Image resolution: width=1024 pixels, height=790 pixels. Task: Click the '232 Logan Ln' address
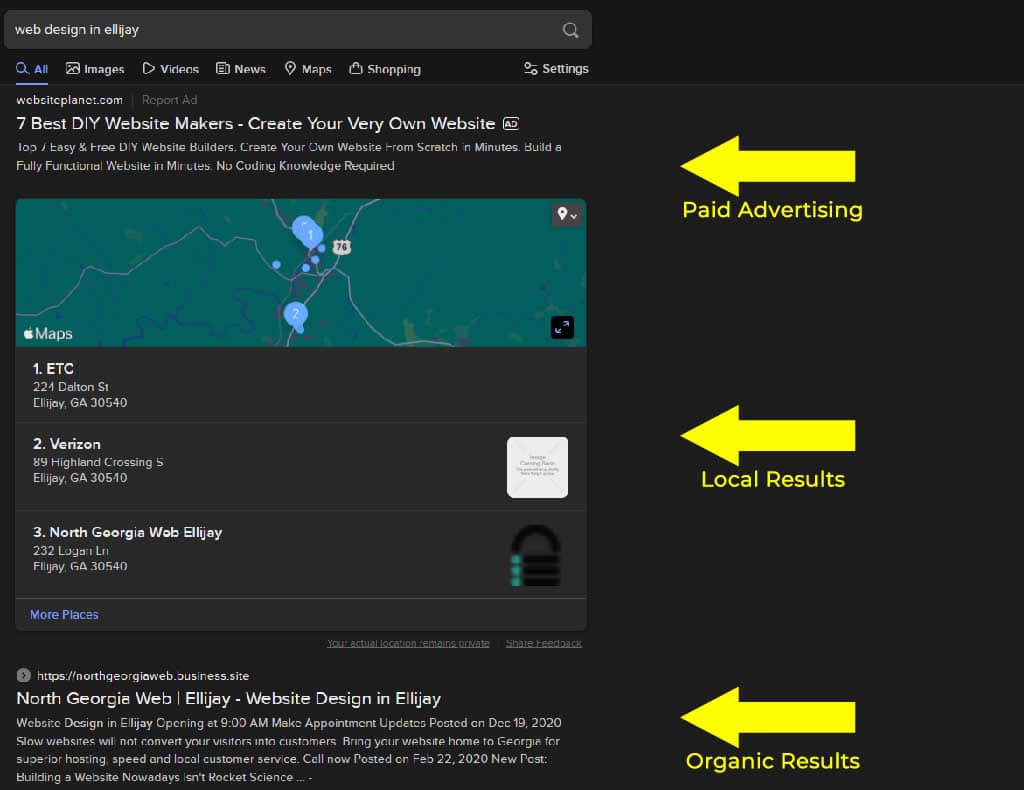tap(71, 550)
